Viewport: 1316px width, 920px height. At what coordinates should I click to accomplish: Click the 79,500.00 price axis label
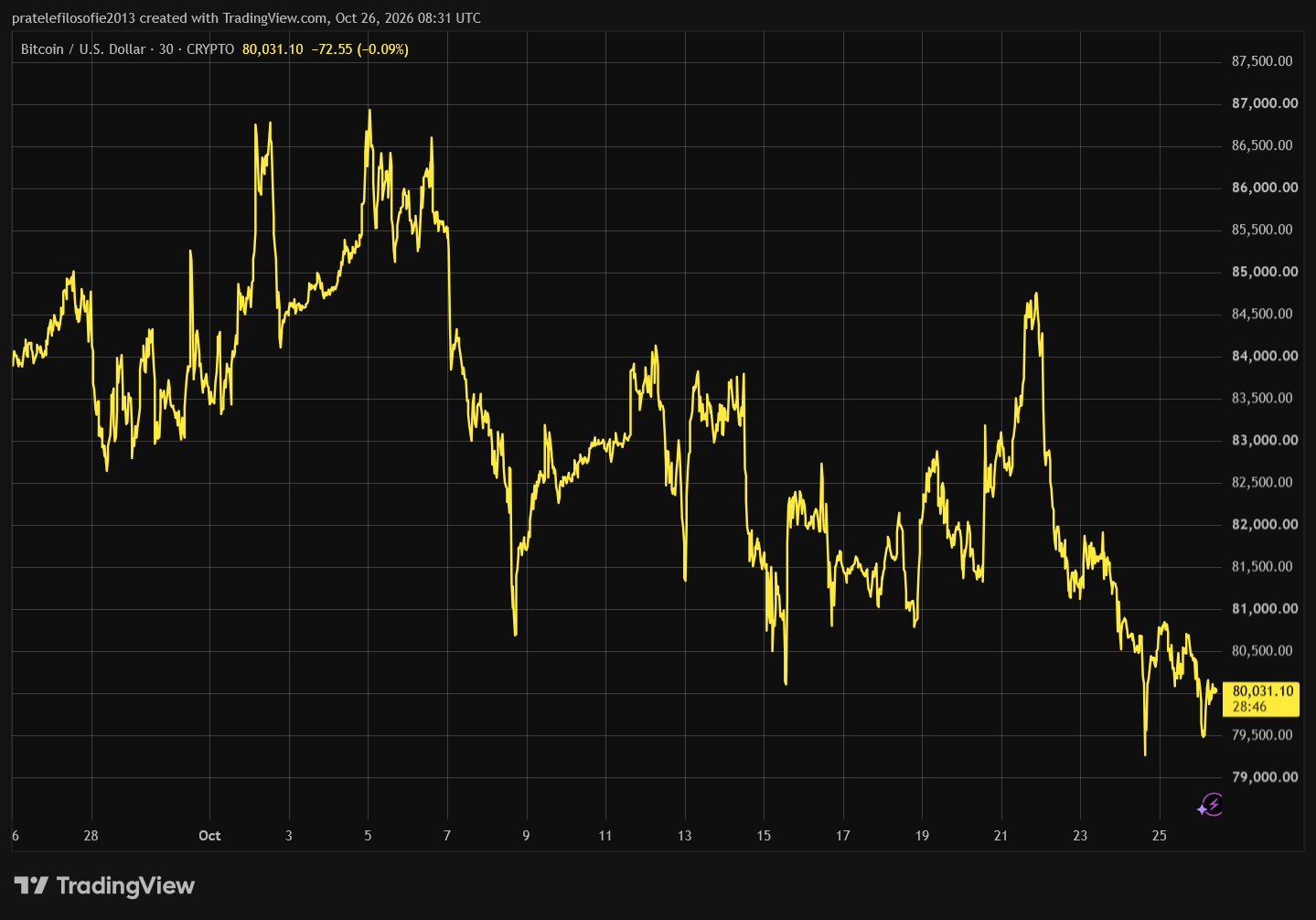tap(1262, 734)
